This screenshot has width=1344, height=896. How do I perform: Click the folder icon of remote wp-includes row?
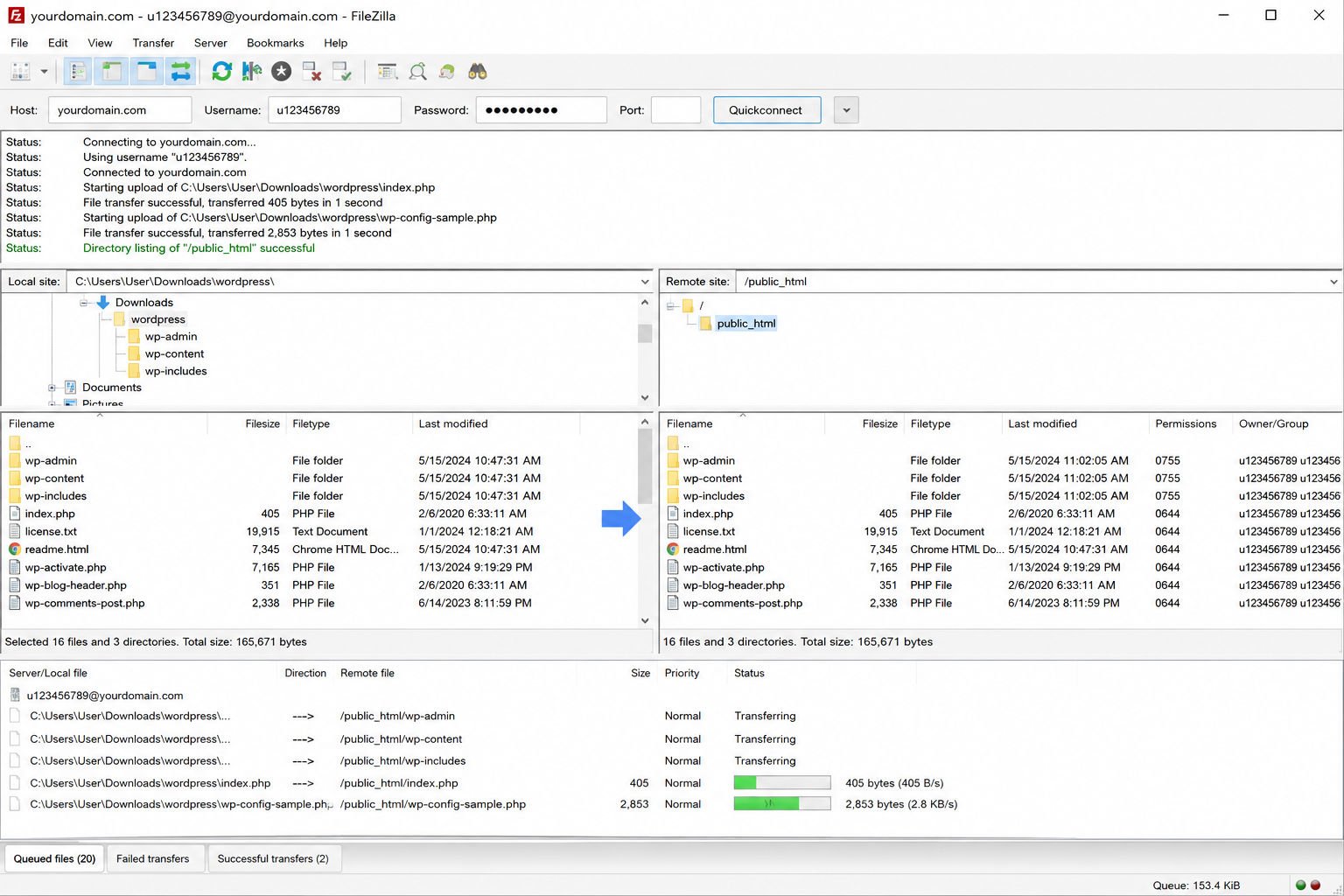click(673, 496)
